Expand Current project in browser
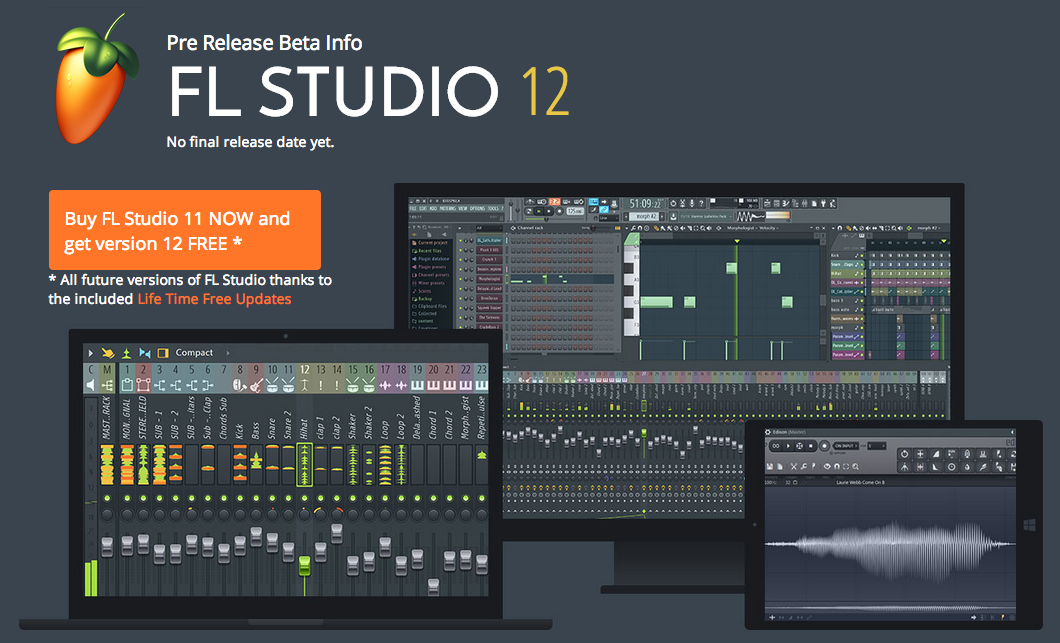Image resolution: width=1060 pixels, height=643 pixels. 430,243
